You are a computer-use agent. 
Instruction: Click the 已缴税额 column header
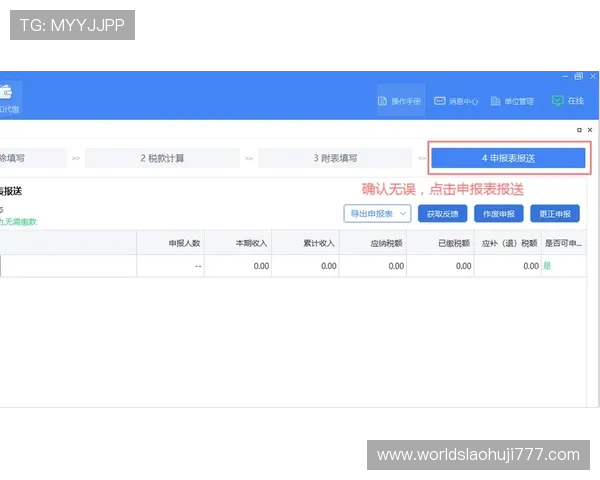click(x=440, y=243)
